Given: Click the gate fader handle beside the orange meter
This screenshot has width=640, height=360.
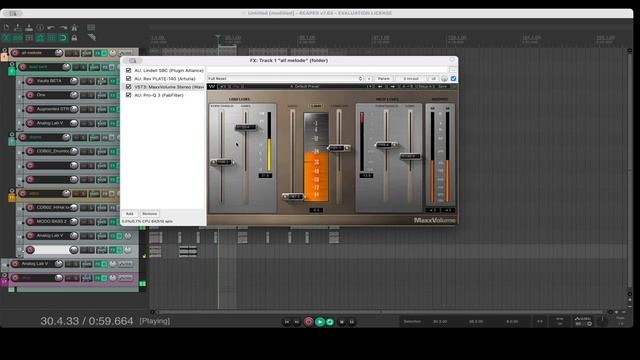Looking at the screenshot, I should [x=293, y=196].
